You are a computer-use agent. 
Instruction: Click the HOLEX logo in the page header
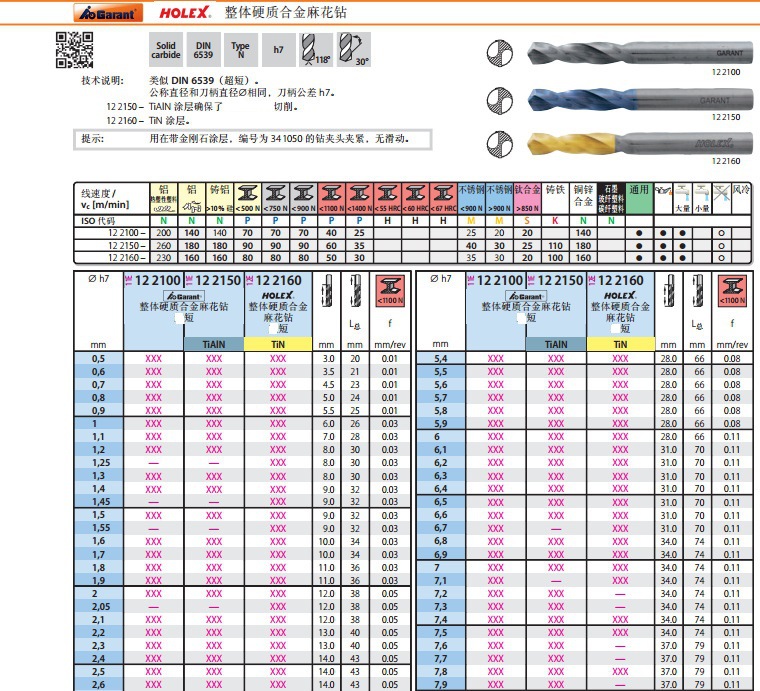[x=186, y=13]
